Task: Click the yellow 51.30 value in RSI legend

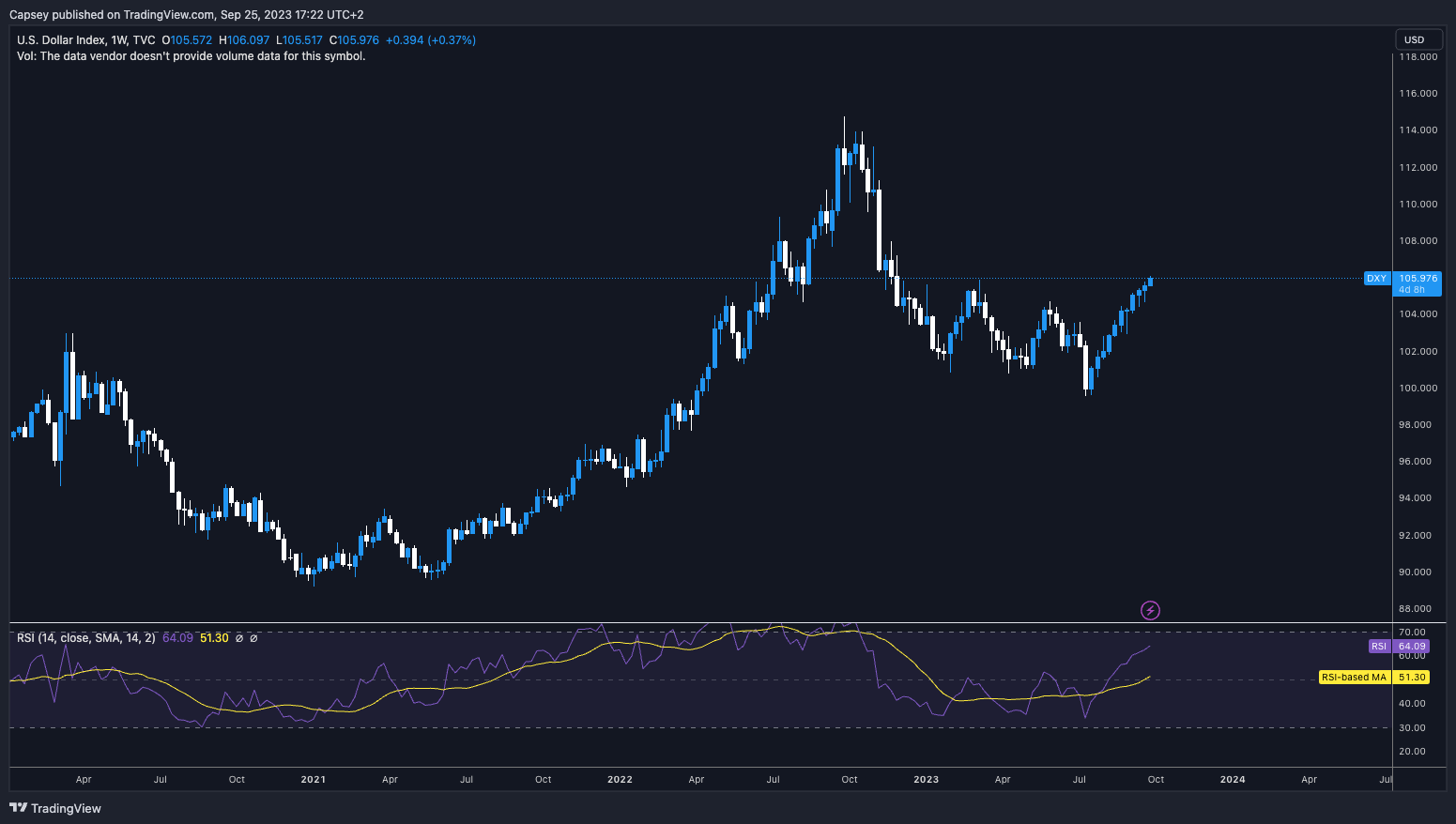Action: coord(214,638)
